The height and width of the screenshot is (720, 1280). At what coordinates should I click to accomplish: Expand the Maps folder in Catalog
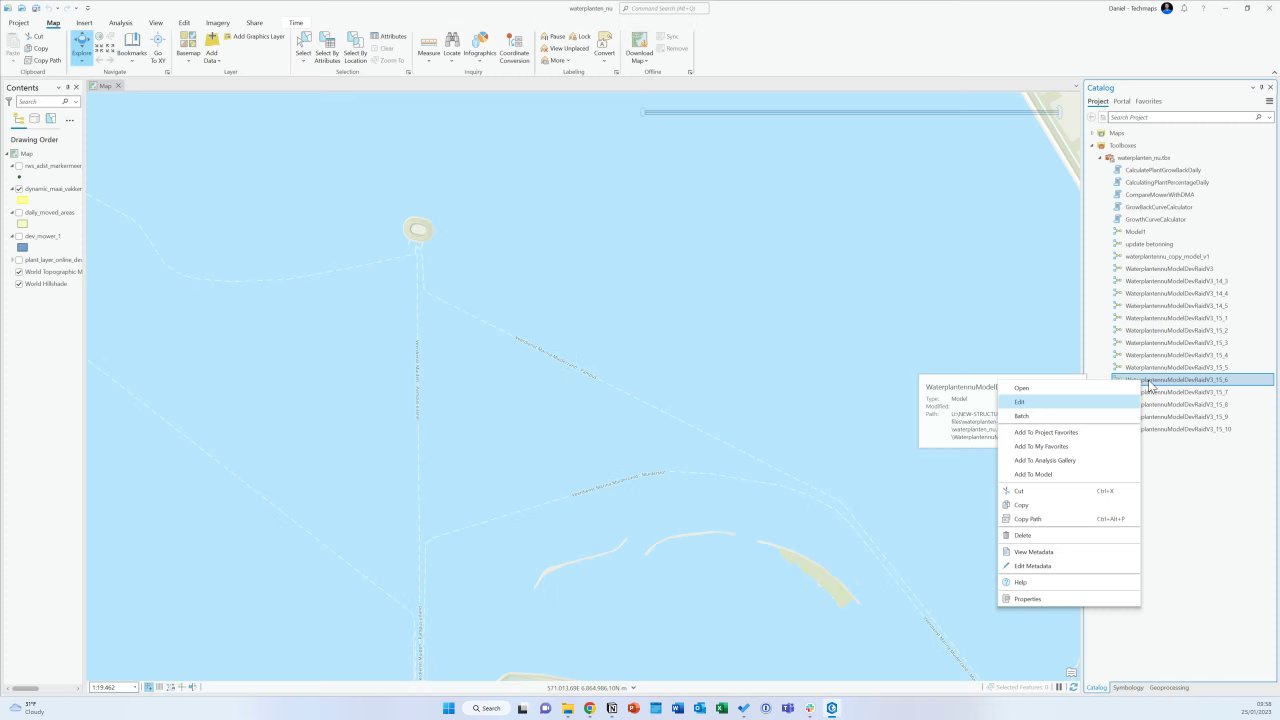coord(1092,133)
